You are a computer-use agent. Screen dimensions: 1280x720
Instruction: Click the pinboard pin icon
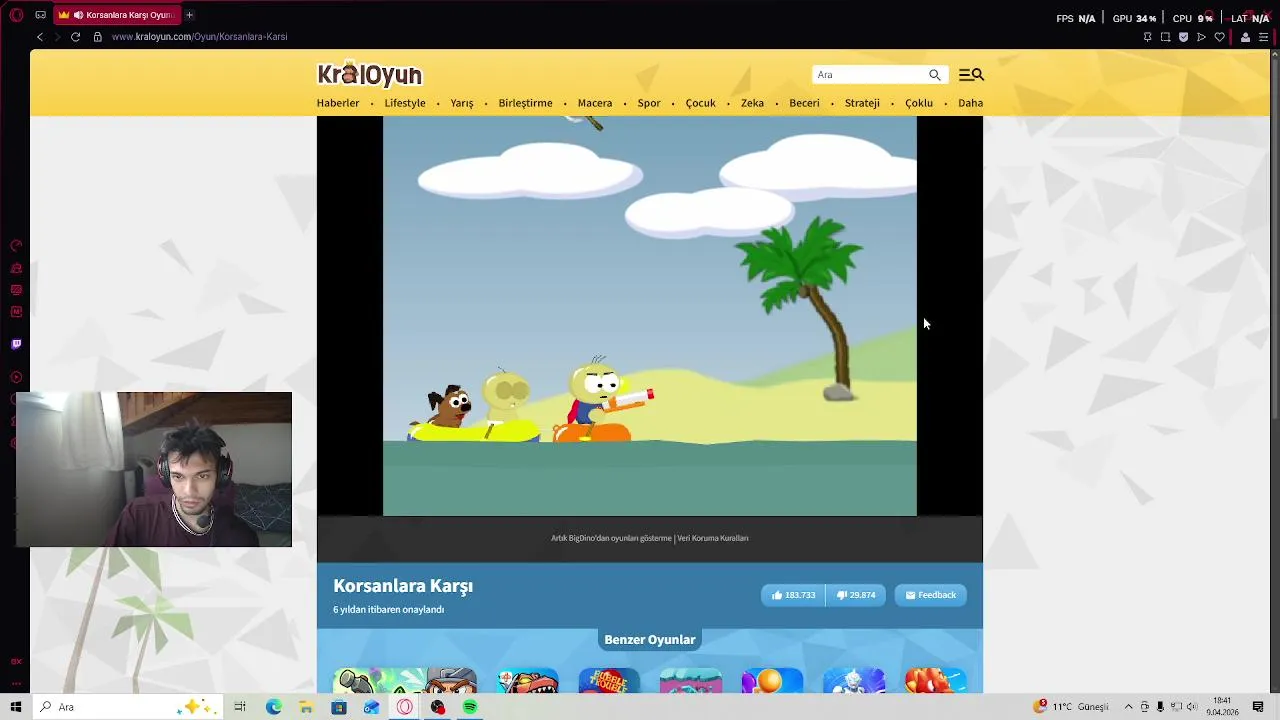(1147, 37)
